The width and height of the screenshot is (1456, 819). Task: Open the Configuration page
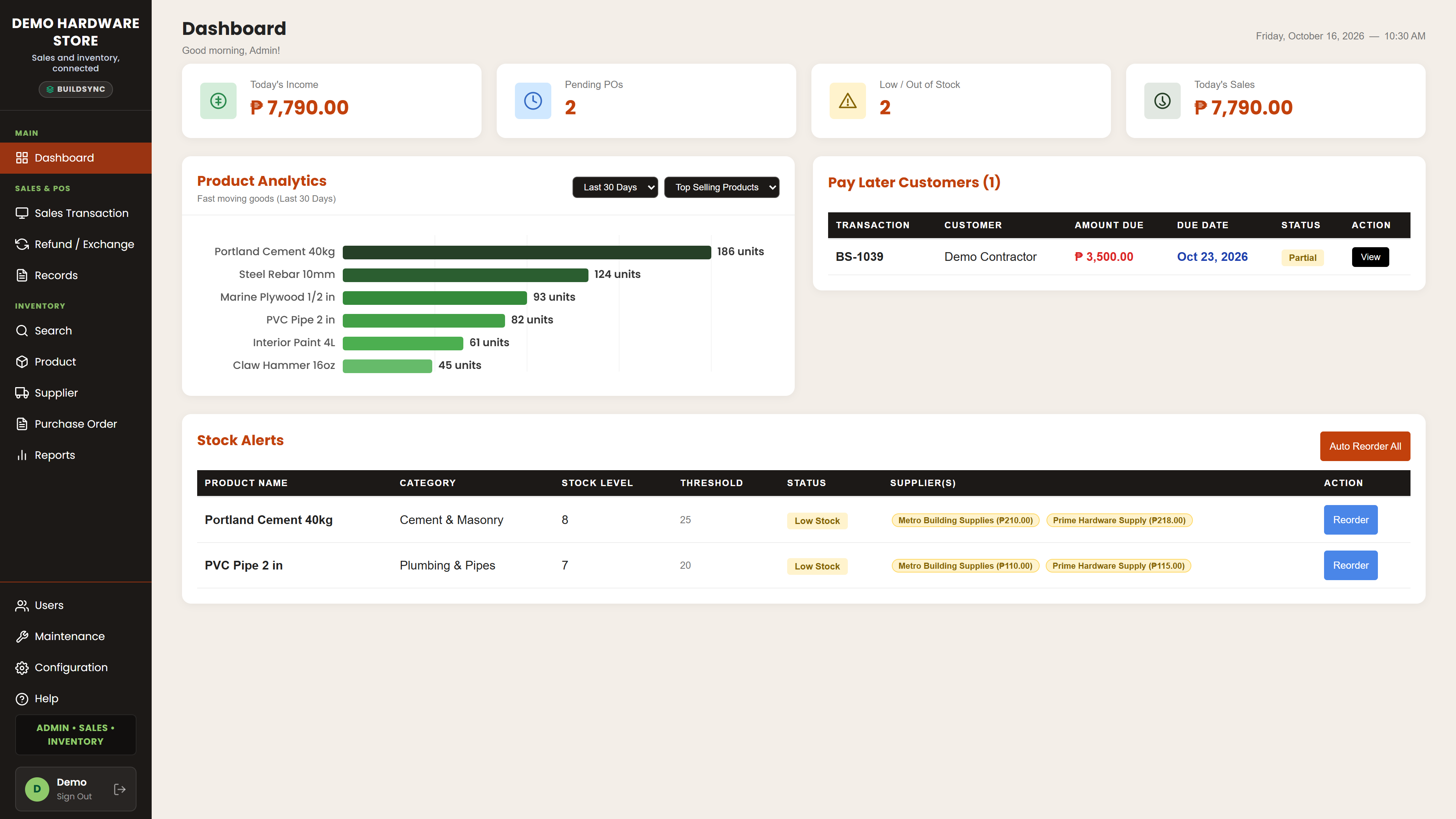(76, 667)
